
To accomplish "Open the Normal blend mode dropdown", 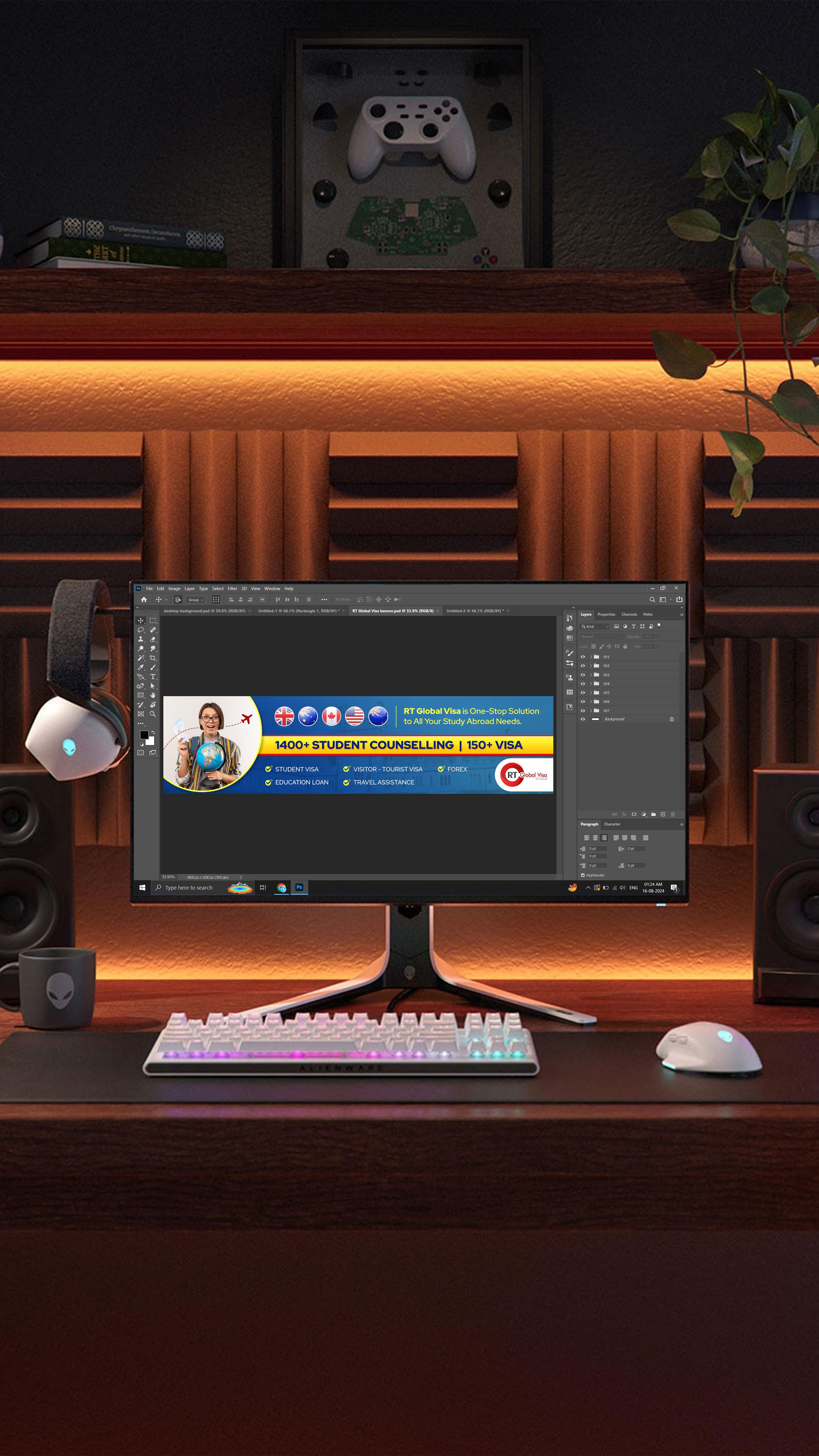I will (x=601, y=636).
